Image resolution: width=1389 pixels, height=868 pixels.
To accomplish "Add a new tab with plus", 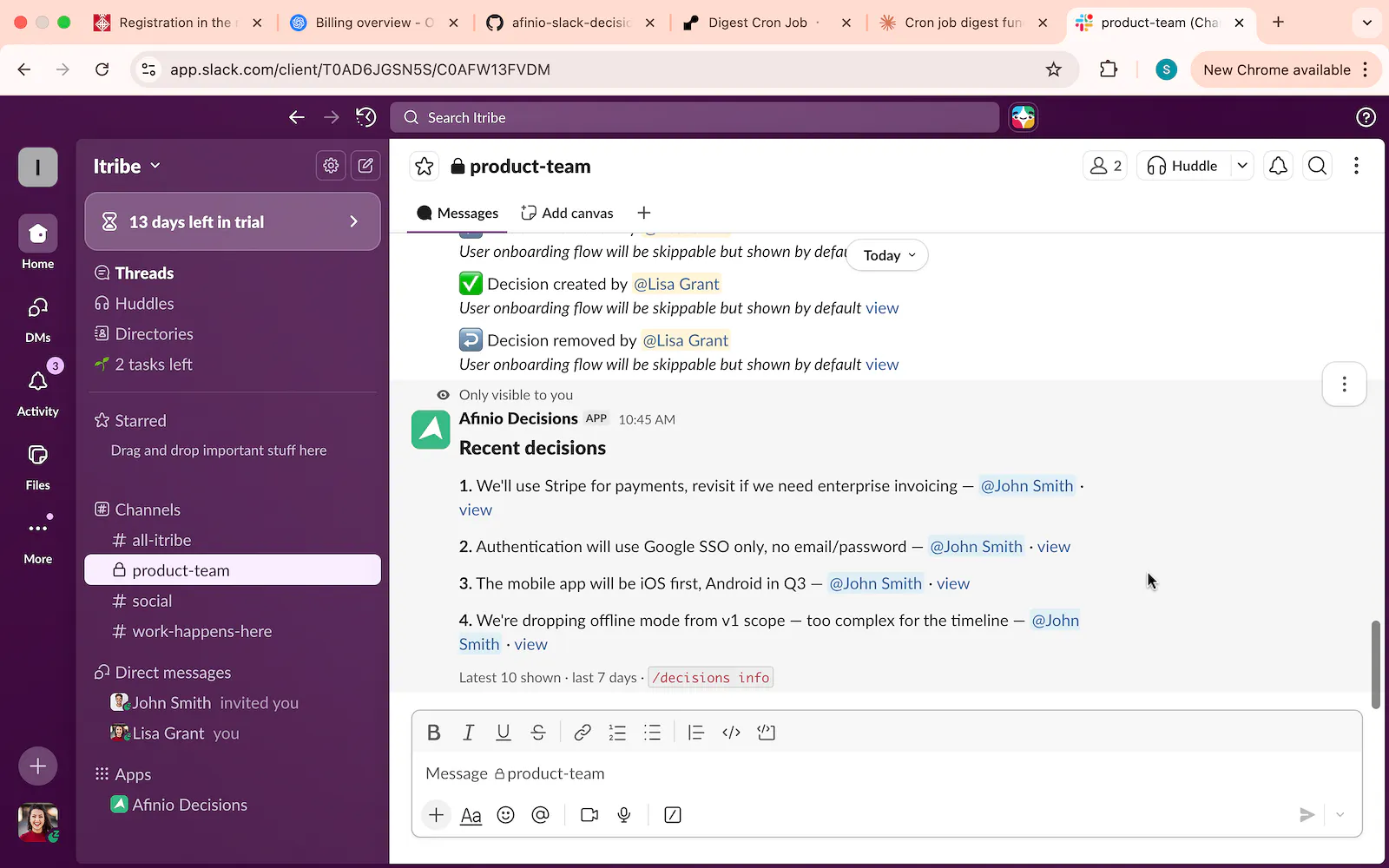I will [x=644, y=214].
